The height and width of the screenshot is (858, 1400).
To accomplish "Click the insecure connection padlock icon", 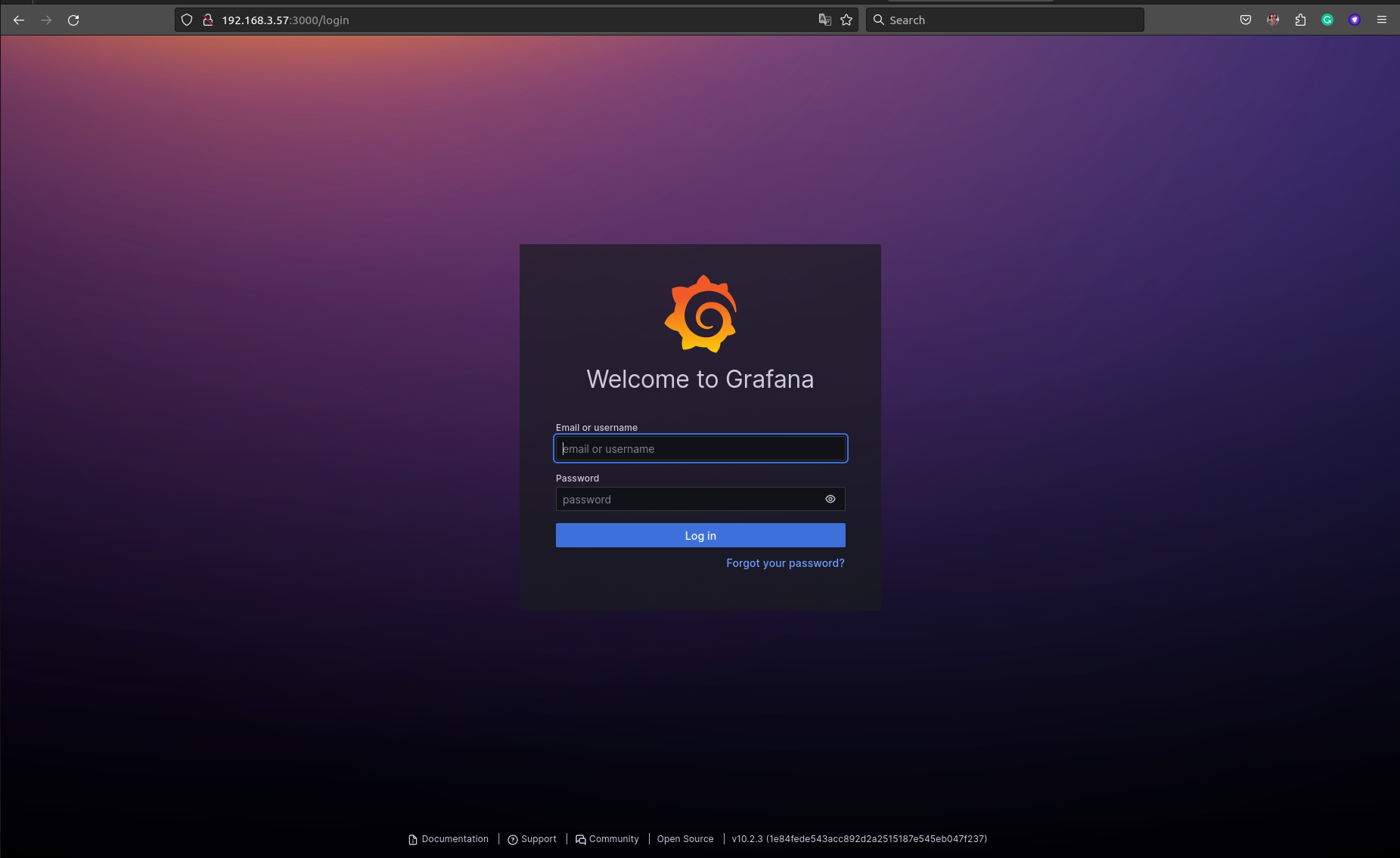I will point(208,20).
